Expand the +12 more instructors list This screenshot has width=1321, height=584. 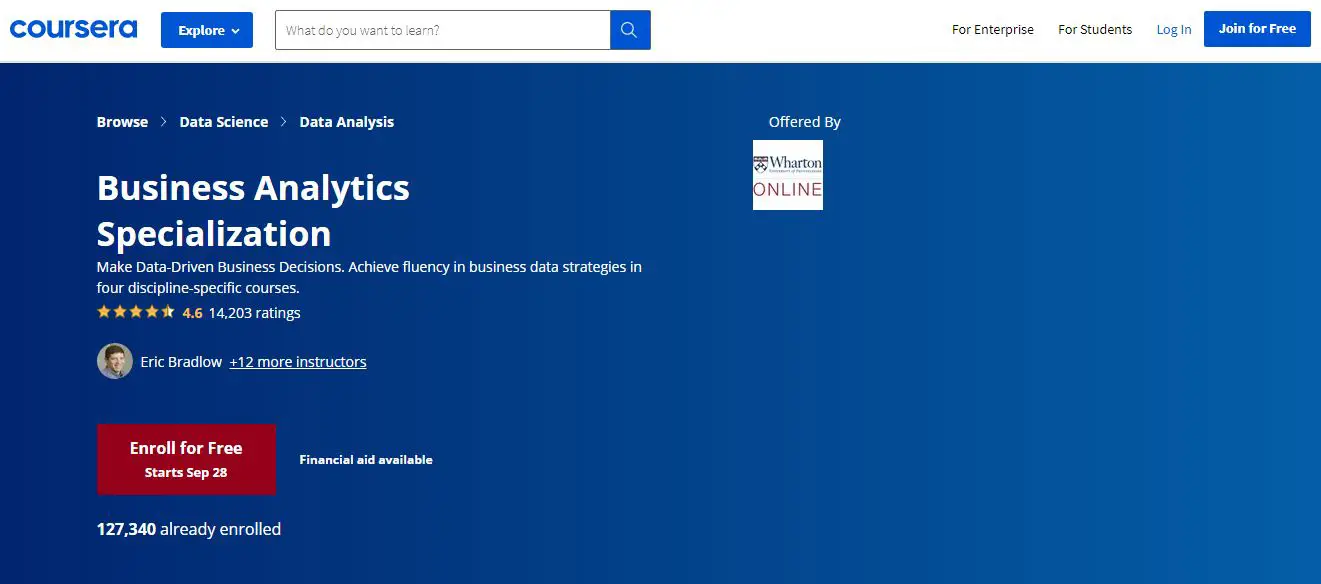point(297,361)
